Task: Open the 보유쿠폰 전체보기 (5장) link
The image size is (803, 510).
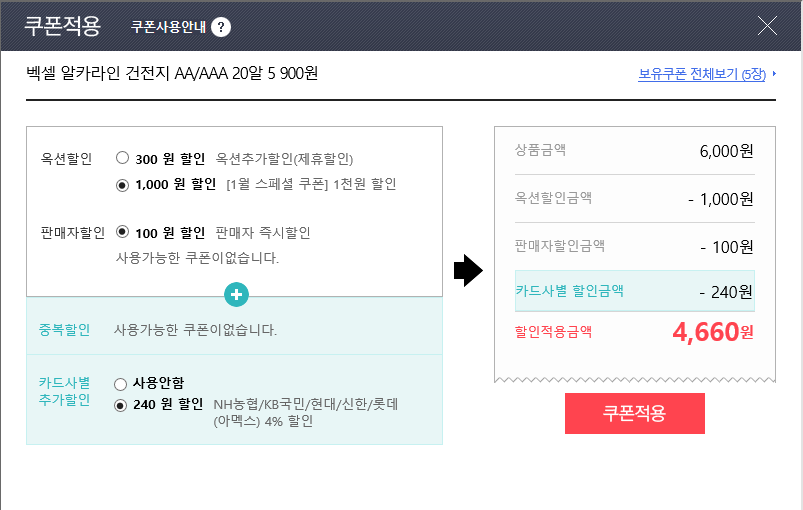Action: click(x=701, y=74)
